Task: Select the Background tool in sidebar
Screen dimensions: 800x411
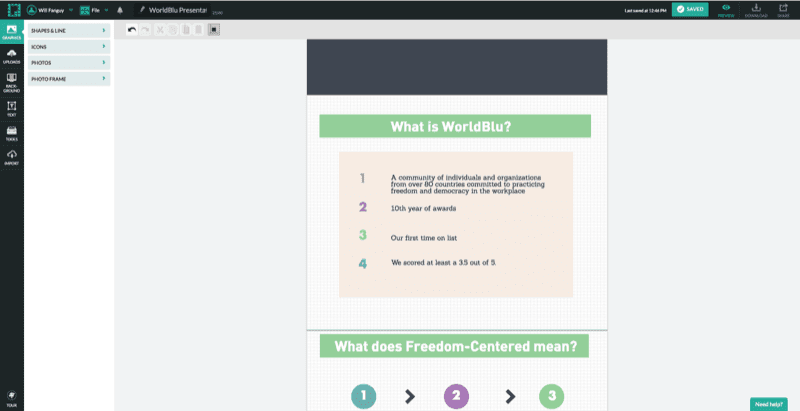Action: click(x=11, y=82)
